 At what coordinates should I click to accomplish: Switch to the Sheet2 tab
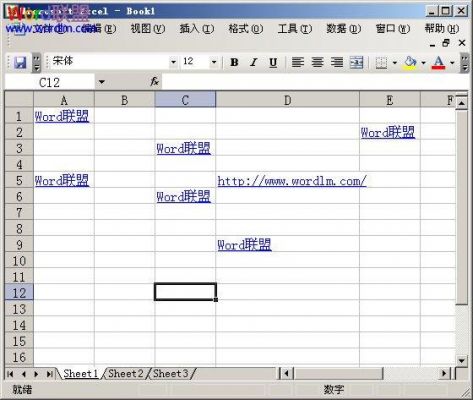[x=125, y=373]
